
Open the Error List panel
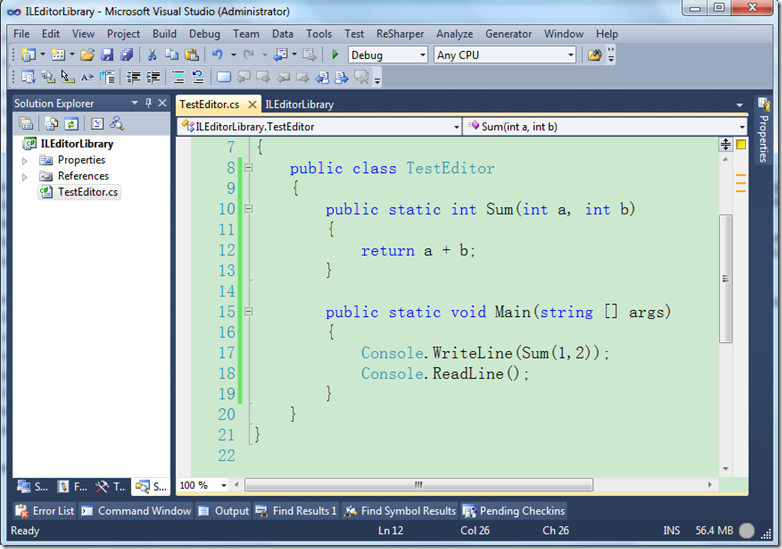(x=44, y=511)
